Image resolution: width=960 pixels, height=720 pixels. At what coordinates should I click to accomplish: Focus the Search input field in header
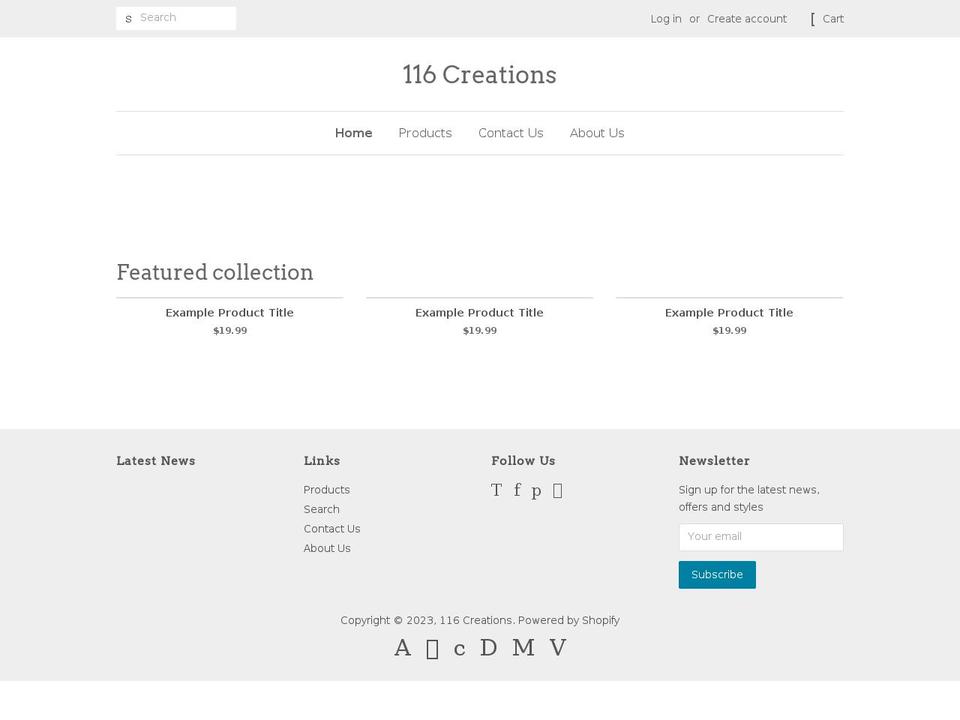(x=176, y=18)
